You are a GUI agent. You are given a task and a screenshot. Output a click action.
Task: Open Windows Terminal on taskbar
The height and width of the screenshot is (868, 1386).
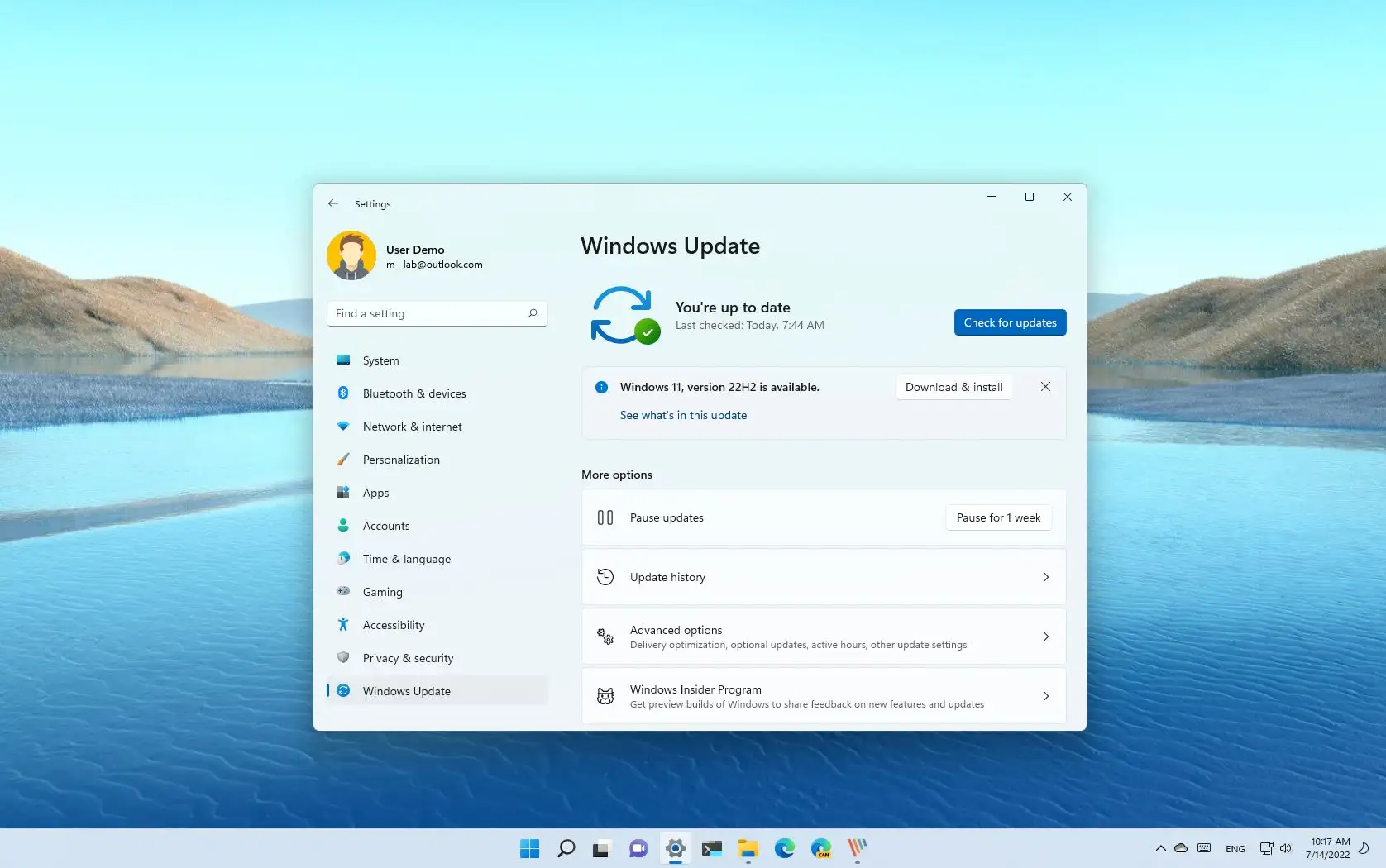(x=712, y=848)
